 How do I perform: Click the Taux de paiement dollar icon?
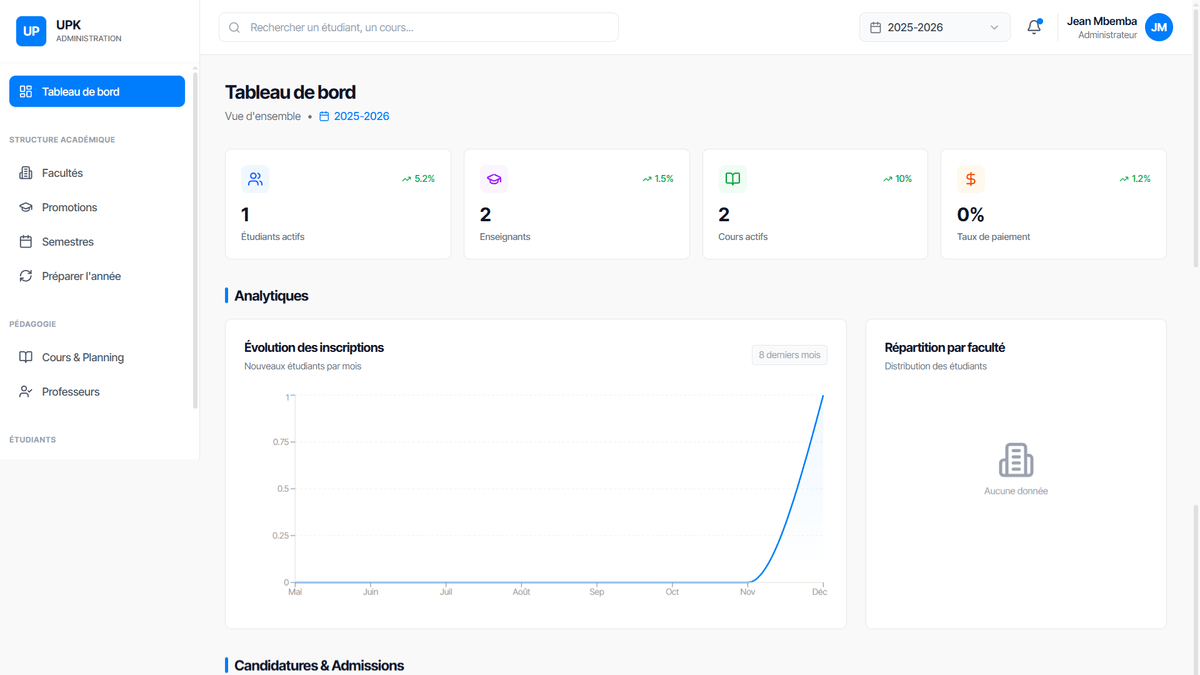tap(970, 178)
